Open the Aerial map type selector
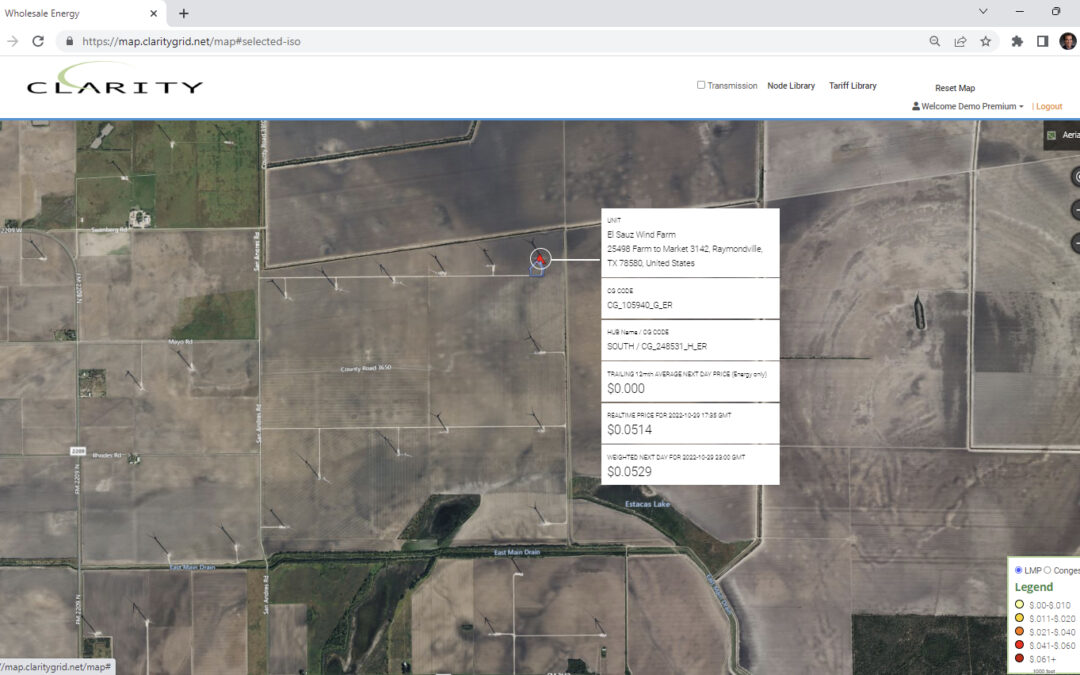This screenshot has width=1080, height=675. [1062, 135]
